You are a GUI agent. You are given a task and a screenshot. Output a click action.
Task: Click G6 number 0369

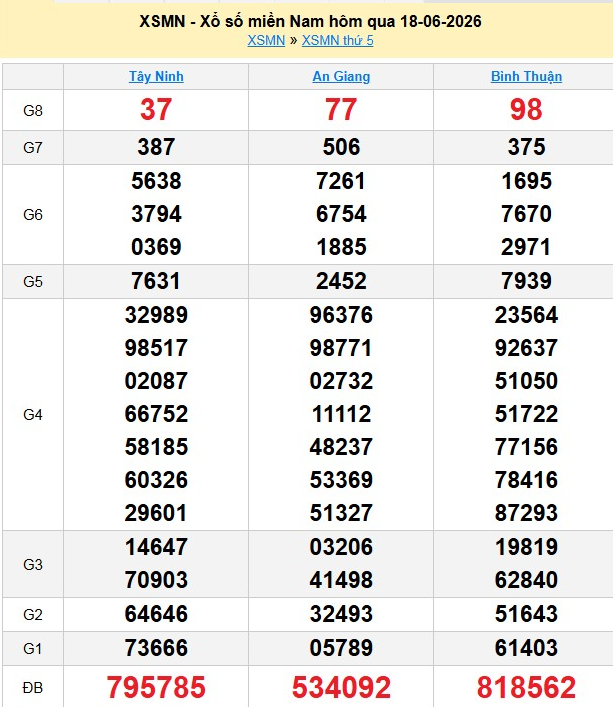tap(156, 247)
